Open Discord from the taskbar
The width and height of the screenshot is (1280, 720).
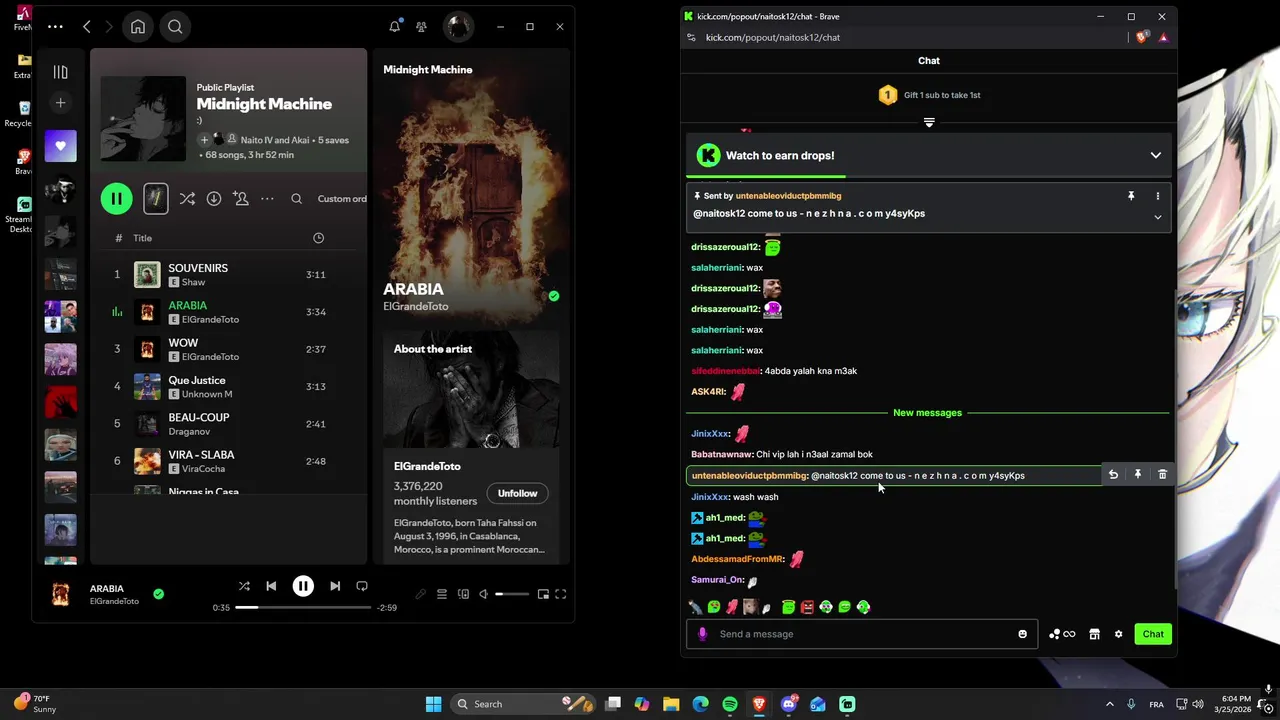pos(789,704)
